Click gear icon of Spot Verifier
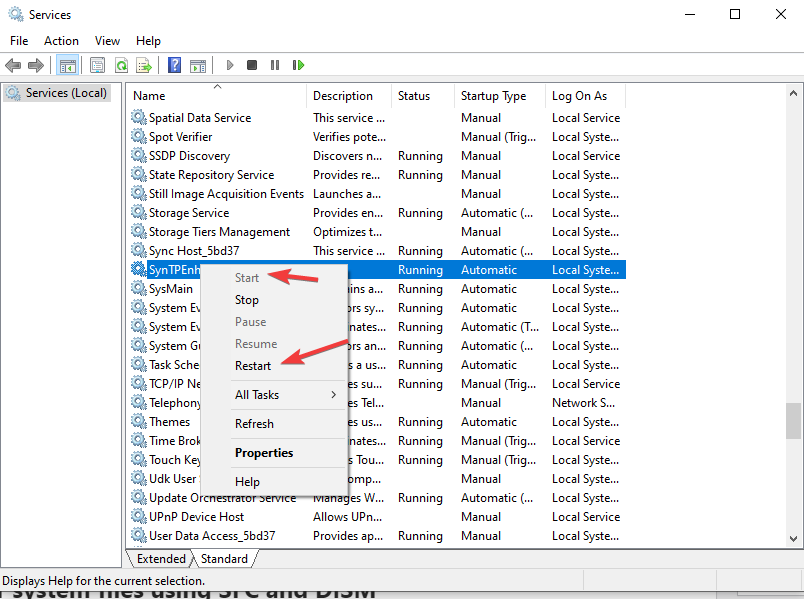The image size is (804, 599). [x=138, y=136]
